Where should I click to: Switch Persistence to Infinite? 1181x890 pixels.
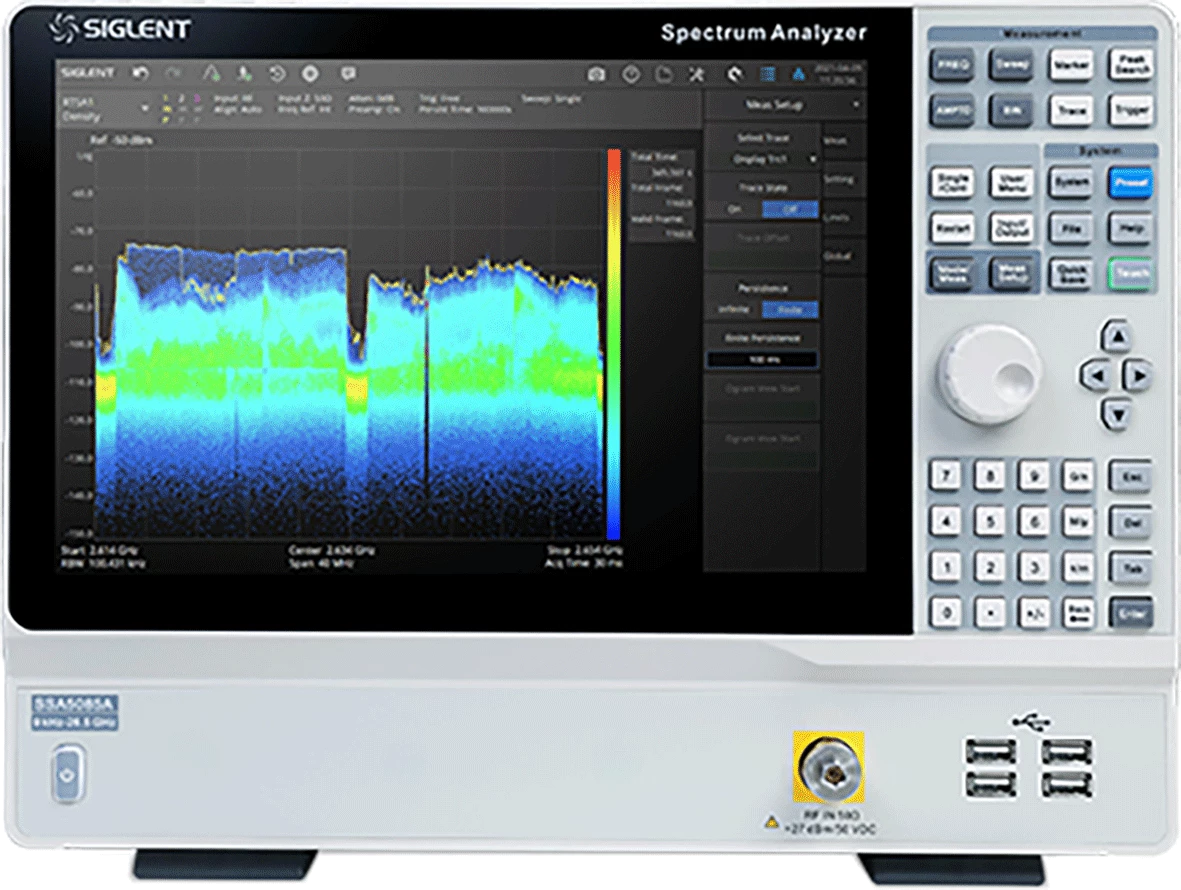[x=735, y=310]
